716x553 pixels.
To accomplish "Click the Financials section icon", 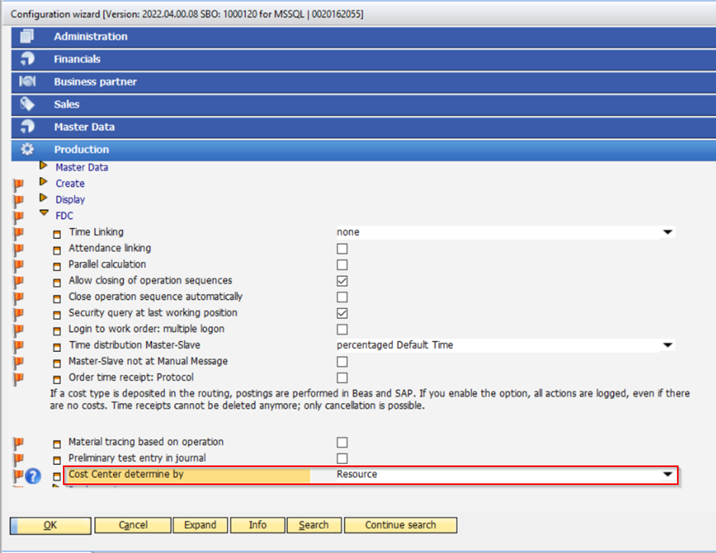I will (28, 59).
